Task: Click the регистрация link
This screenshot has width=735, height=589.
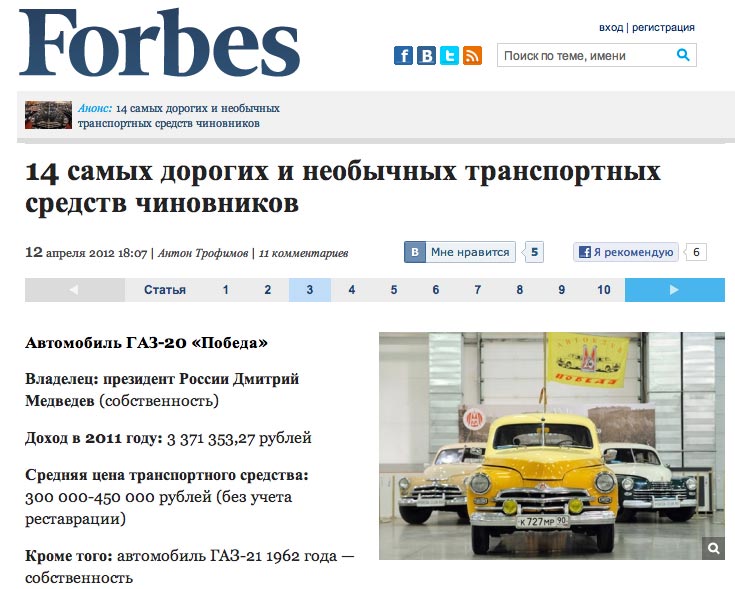Action: coord(663,27)
